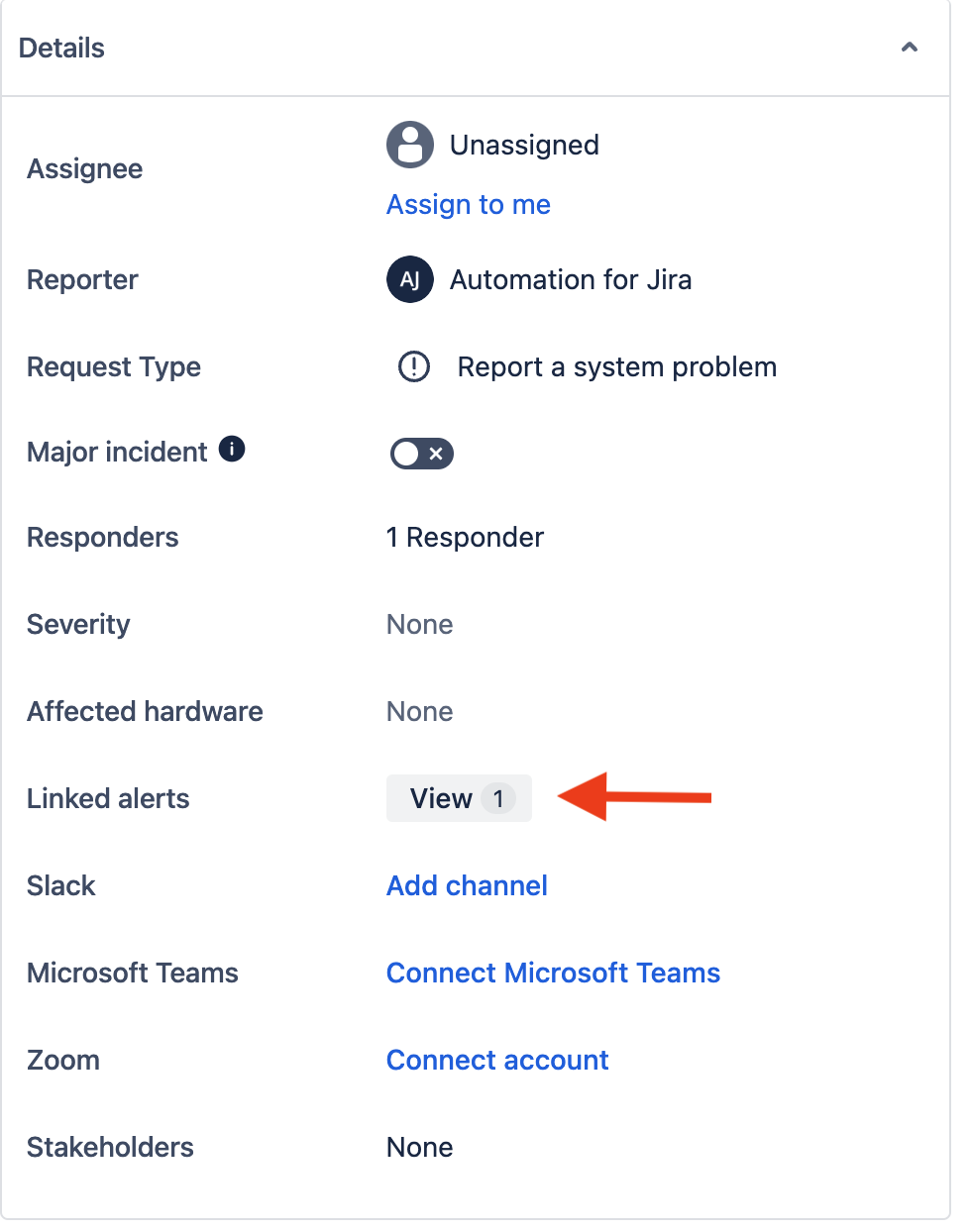Screen dimensions: 971x1232
Task: Click Assign to me
Action: click(x=468, y=204)
